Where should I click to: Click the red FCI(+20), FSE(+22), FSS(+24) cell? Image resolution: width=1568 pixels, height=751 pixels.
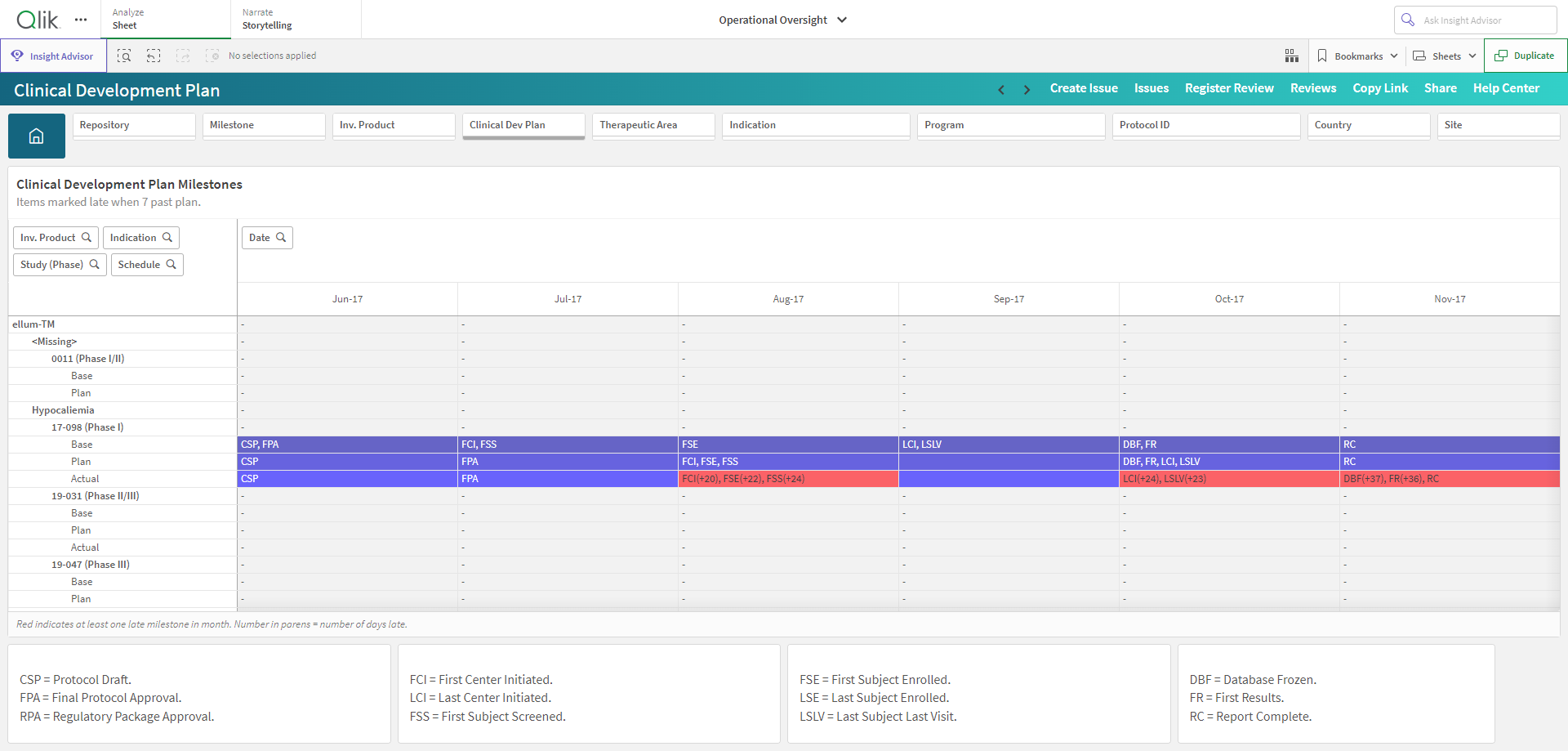point(788,479)
